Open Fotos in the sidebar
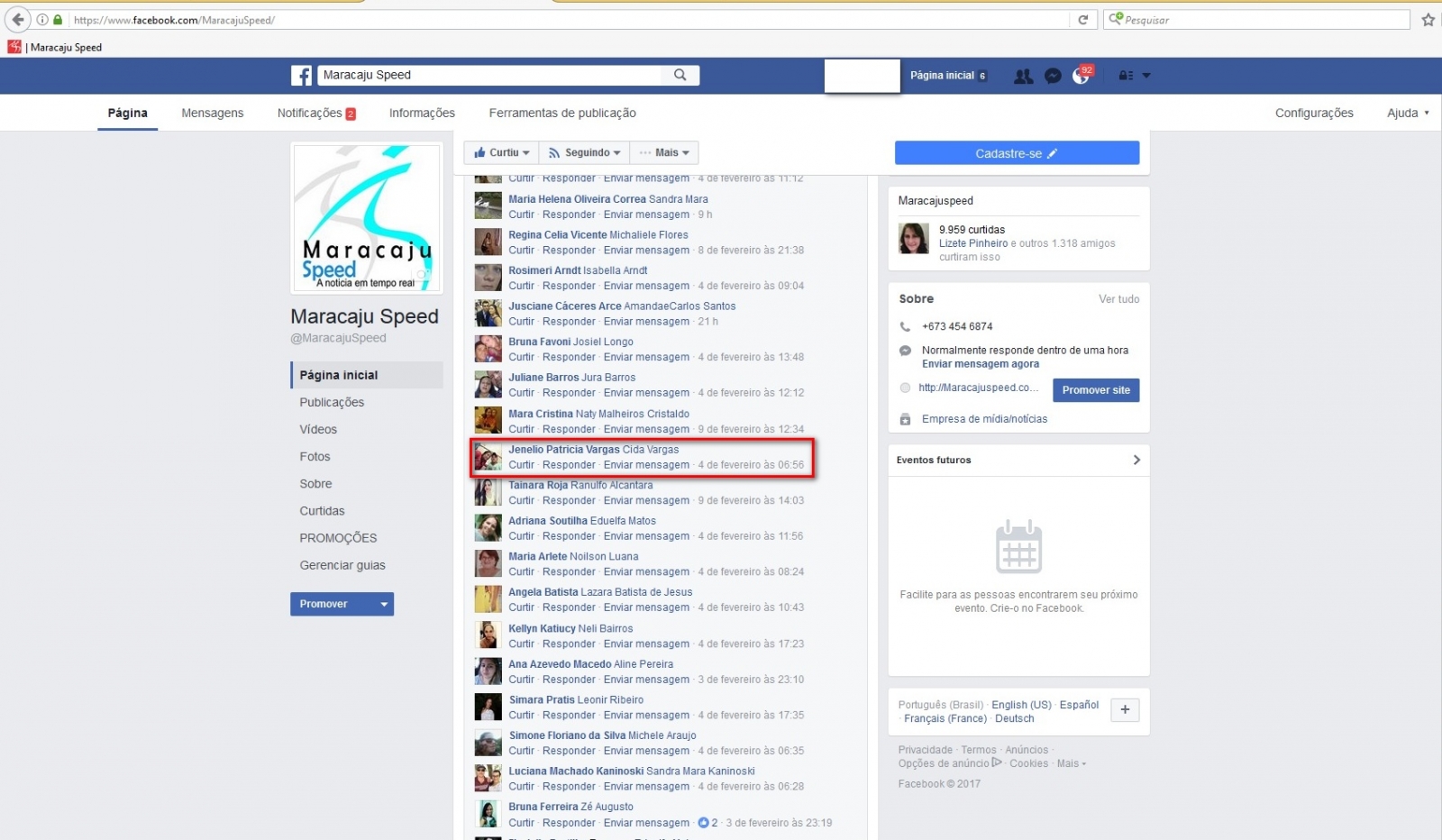Viewport: 1442px width, 840px height. (x=315, y=457)
